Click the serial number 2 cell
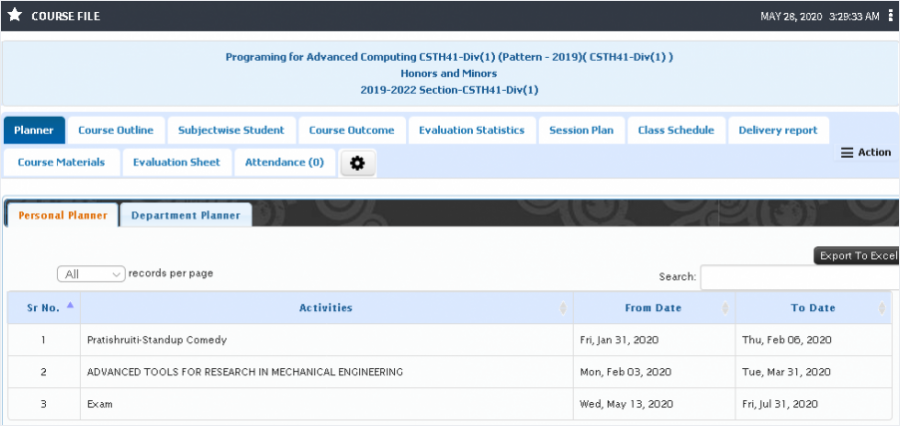Screen dimensions: 900x426 coord(44,372)
